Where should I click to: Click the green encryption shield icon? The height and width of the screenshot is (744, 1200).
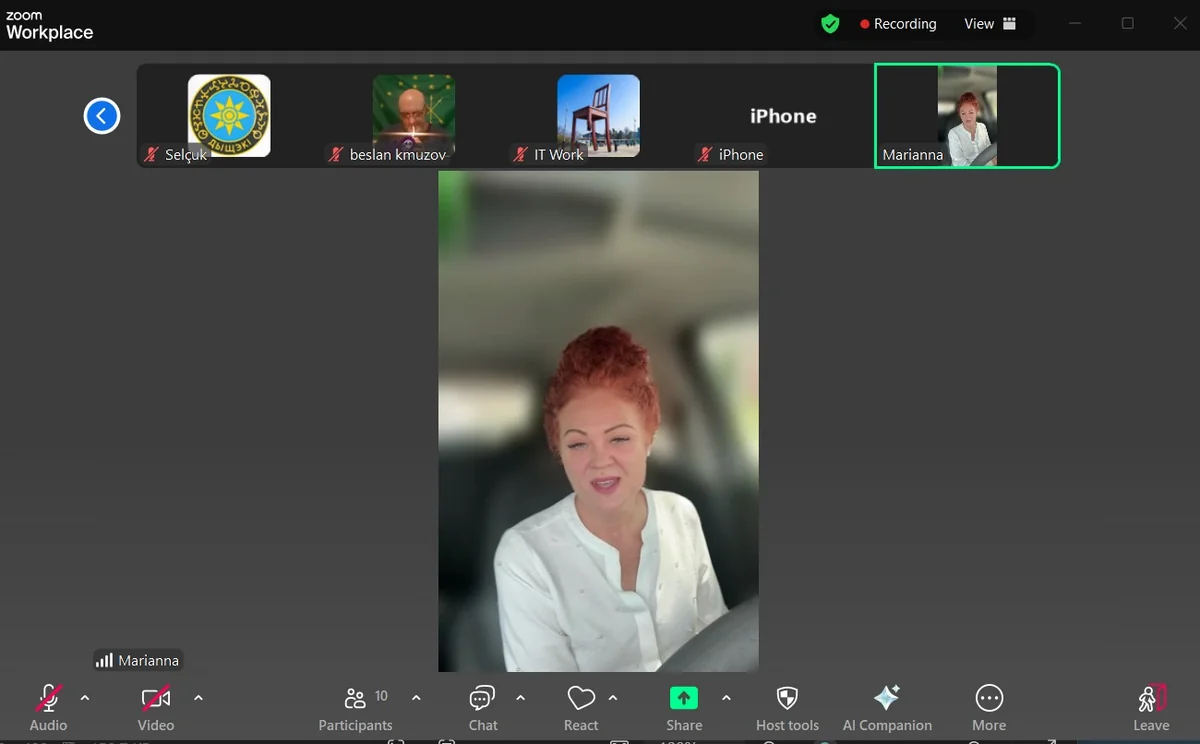tap(830, 24)
